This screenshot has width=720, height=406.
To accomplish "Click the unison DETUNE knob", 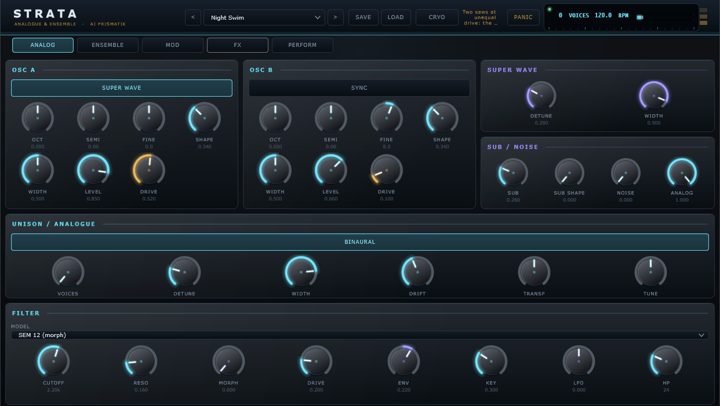I will click(184, 272).
